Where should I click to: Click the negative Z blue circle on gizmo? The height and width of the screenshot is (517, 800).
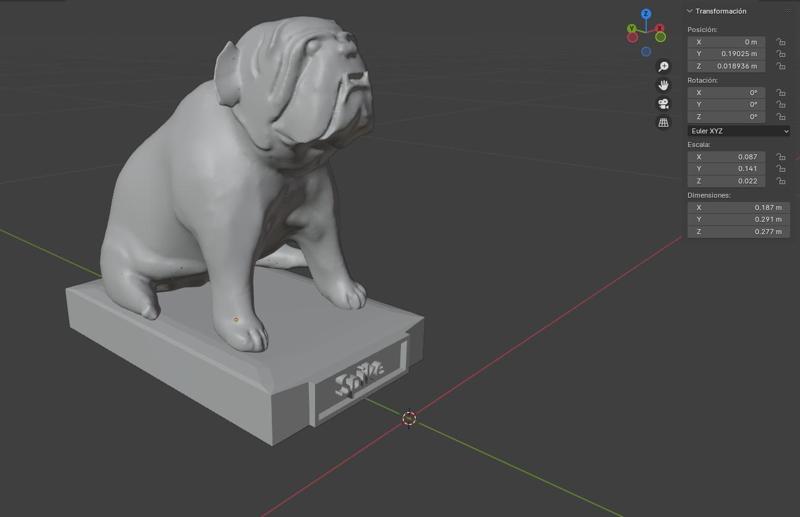tap(646, 52)
